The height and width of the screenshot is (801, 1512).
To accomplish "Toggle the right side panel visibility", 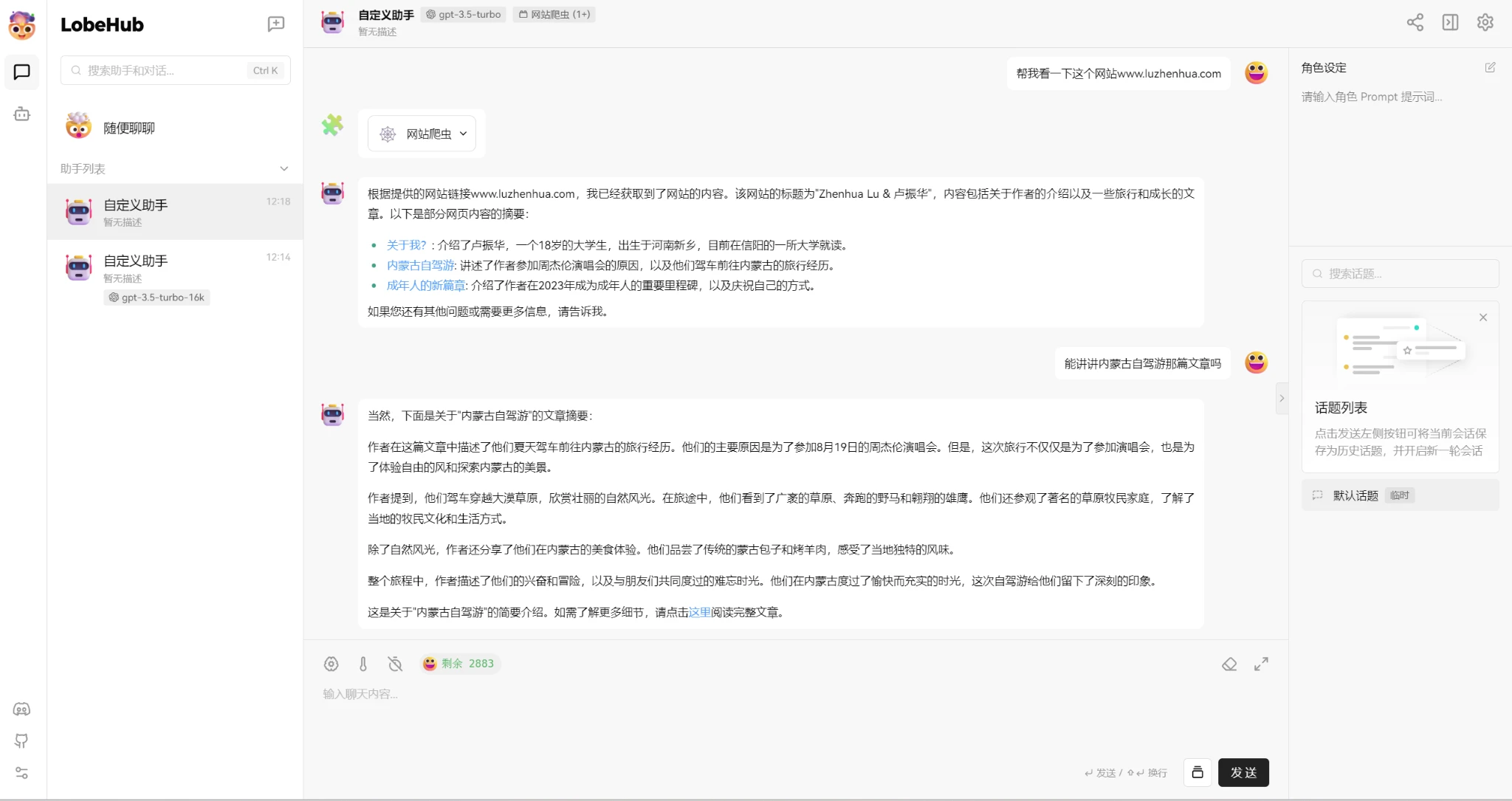I will point(1450,22).
